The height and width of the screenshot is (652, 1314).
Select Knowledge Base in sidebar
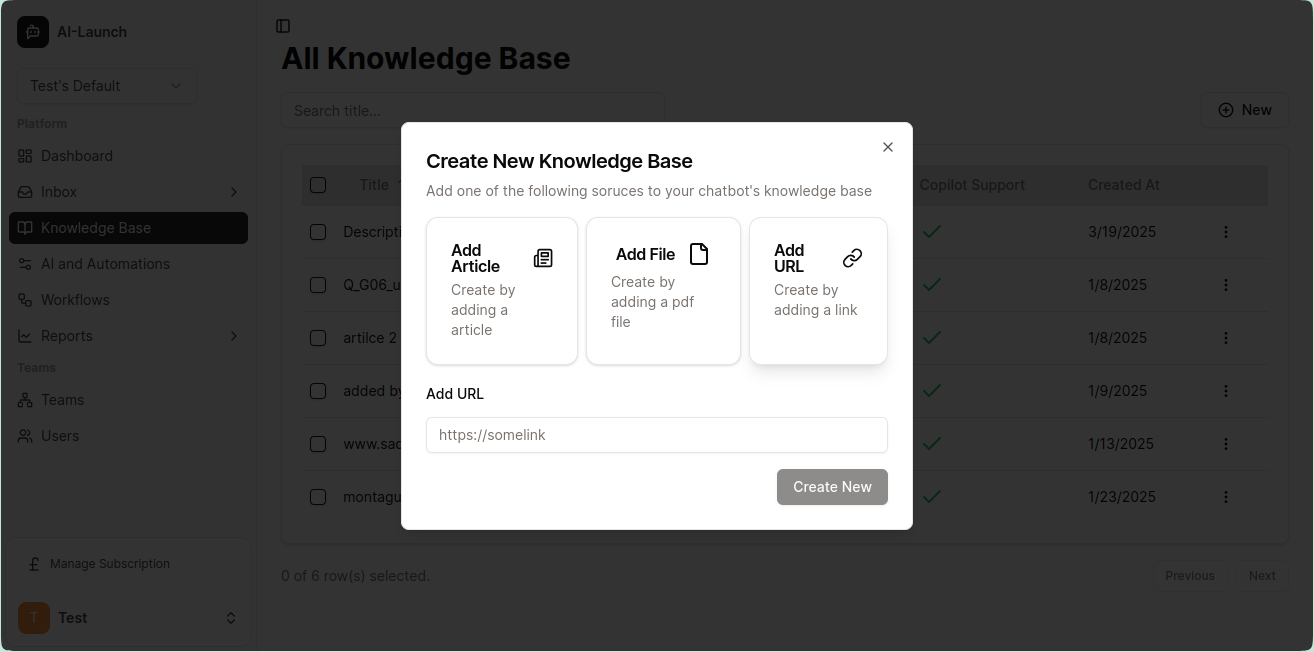point(128,228)
